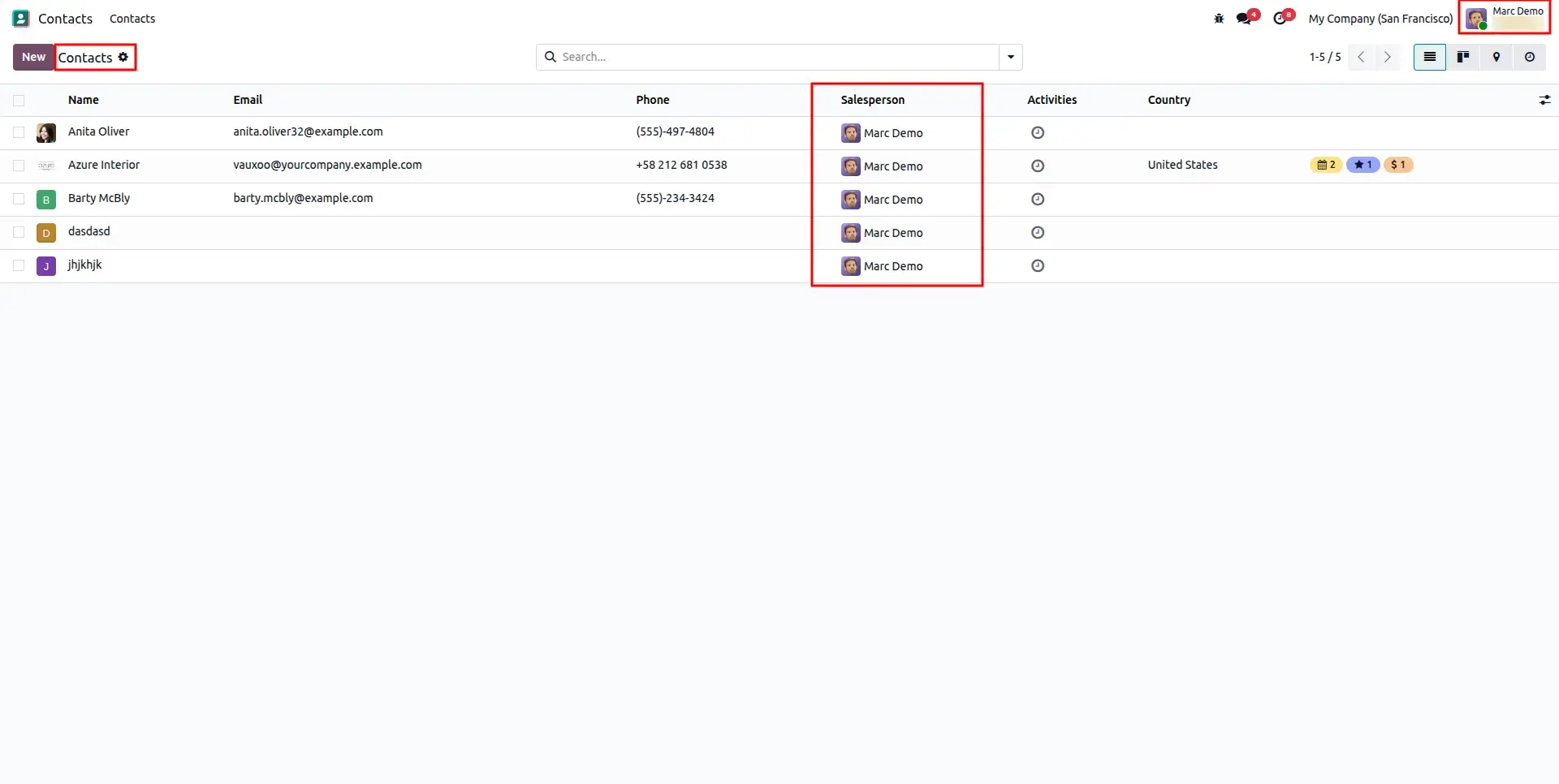Open the Contacts app icon
Screen dimensions: 1559x784
(x=20, y=18)
